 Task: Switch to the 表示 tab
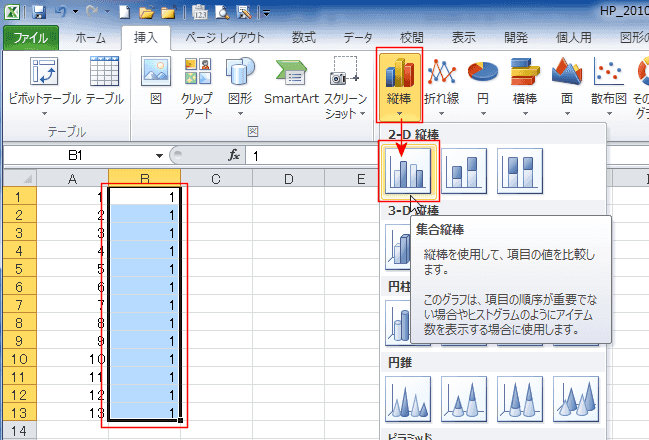(x=464, y=38)
